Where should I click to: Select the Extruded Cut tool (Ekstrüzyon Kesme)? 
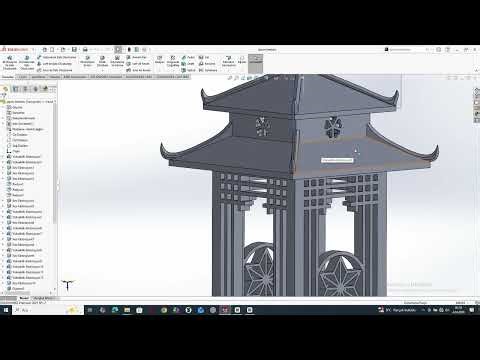pyautogui.click(x=87, y=61)
